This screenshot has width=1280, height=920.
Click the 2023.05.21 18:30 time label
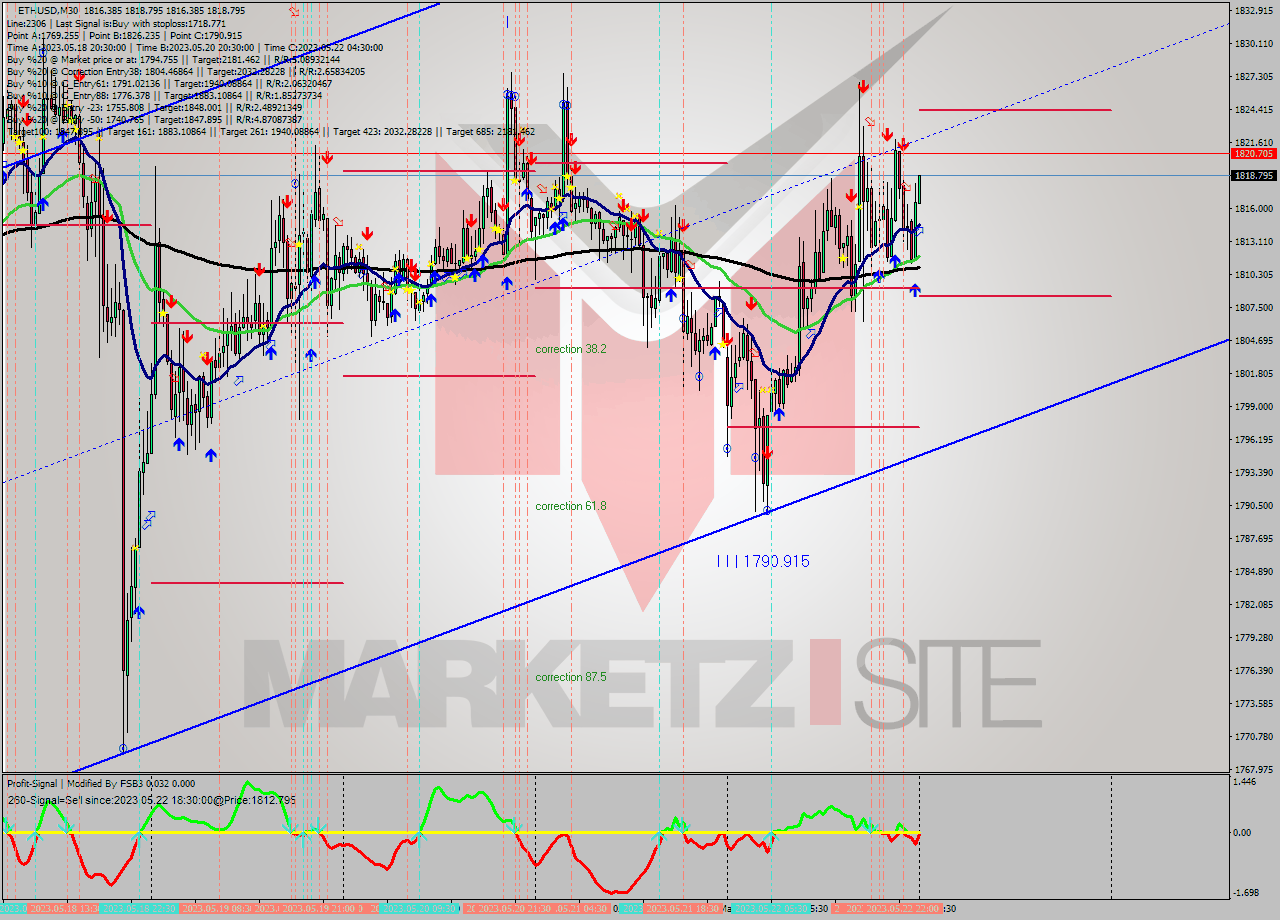(683, 908)
